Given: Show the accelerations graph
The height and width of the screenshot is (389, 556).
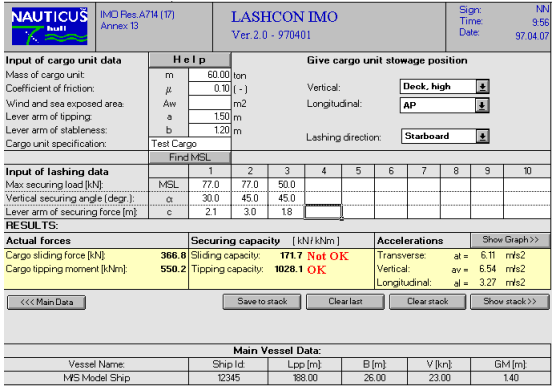Looking at the screenshot, I should [510, 240].
